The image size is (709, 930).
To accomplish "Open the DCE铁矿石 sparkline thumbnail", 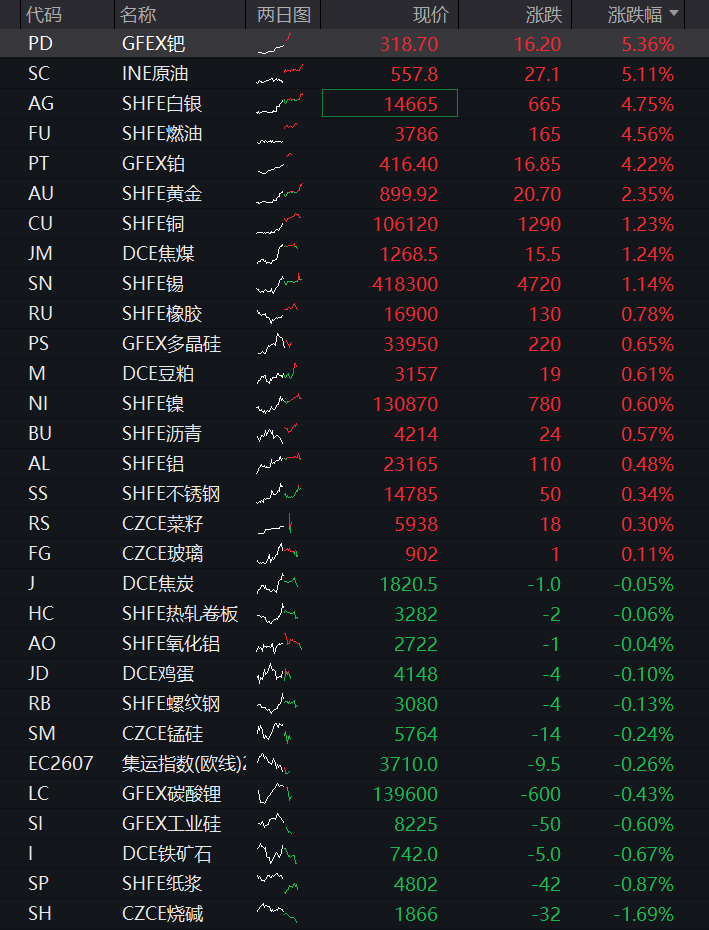I will point(277,853).
